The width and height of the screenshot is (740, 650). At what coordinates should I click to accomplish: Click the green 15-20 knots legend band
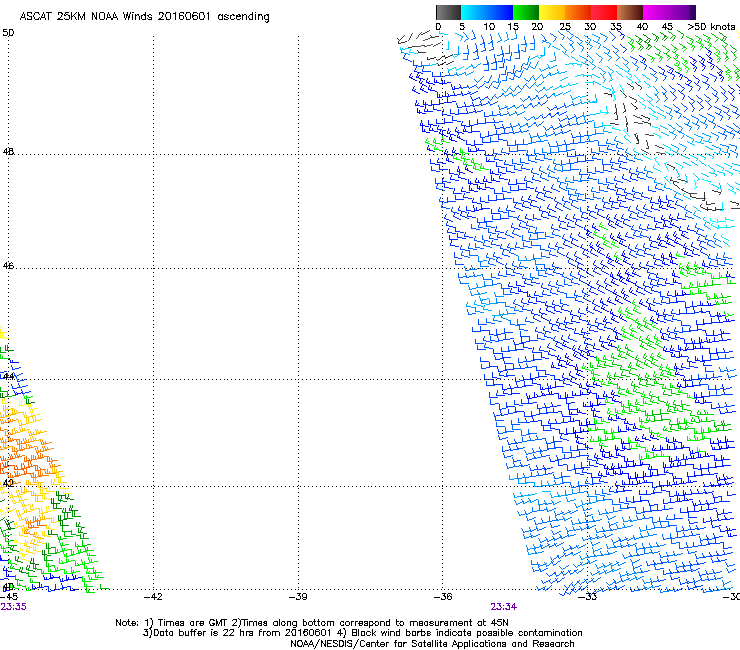pos(526,12)
